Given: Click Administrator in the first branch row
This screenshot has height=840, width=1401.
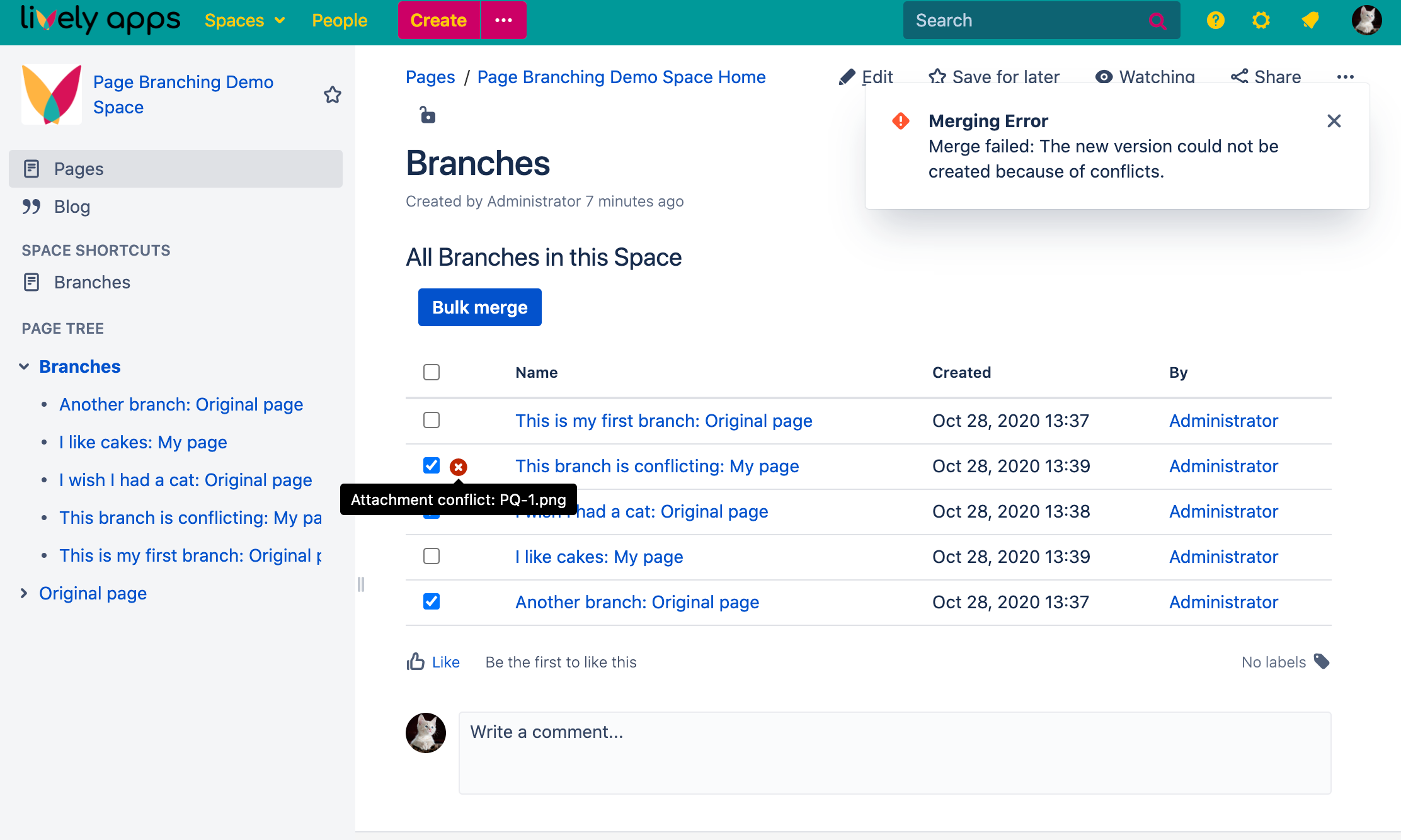Looking at the screenshot, I should (x=1223, y=421).
